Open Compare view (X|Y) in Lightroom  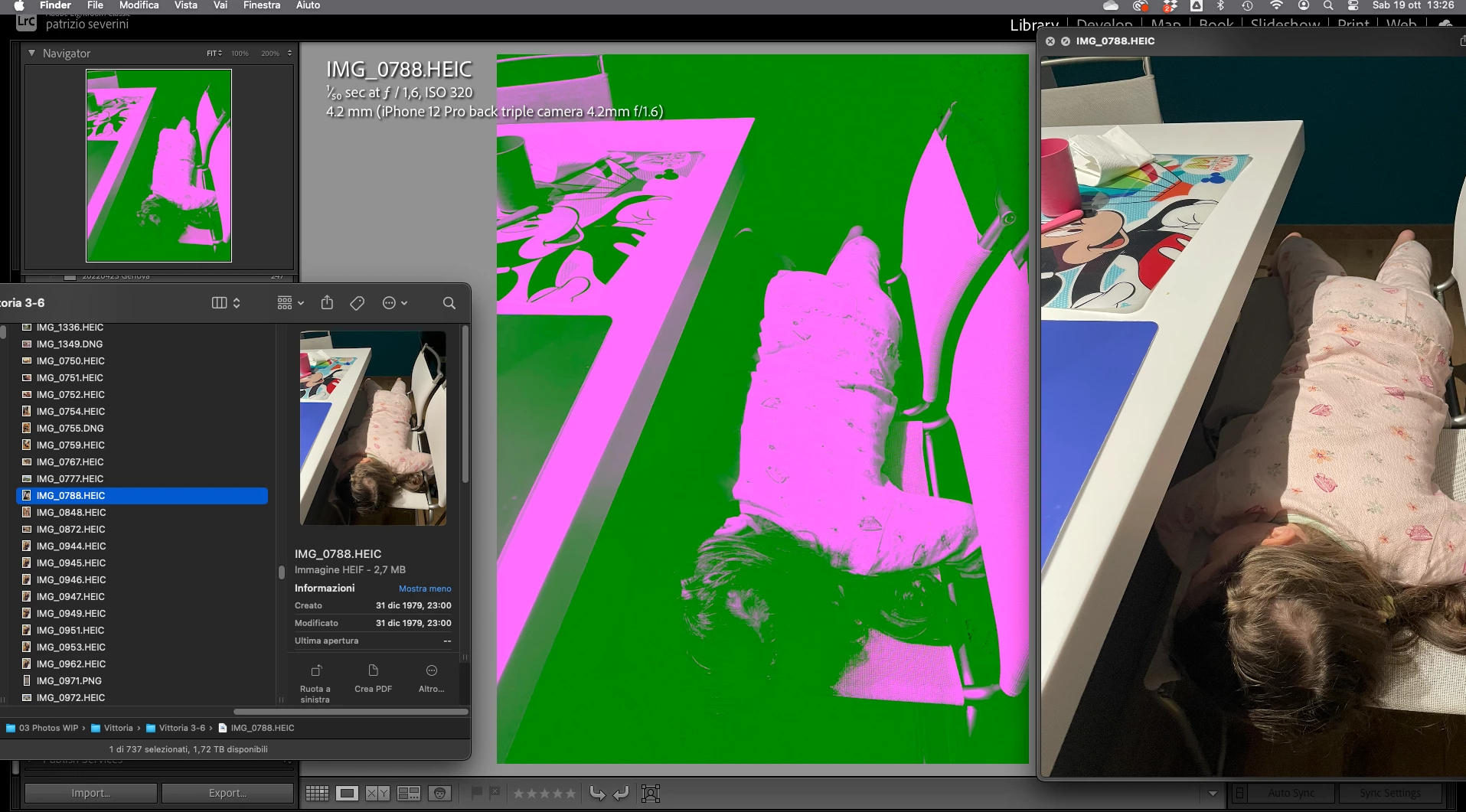(x=377, y=794)
